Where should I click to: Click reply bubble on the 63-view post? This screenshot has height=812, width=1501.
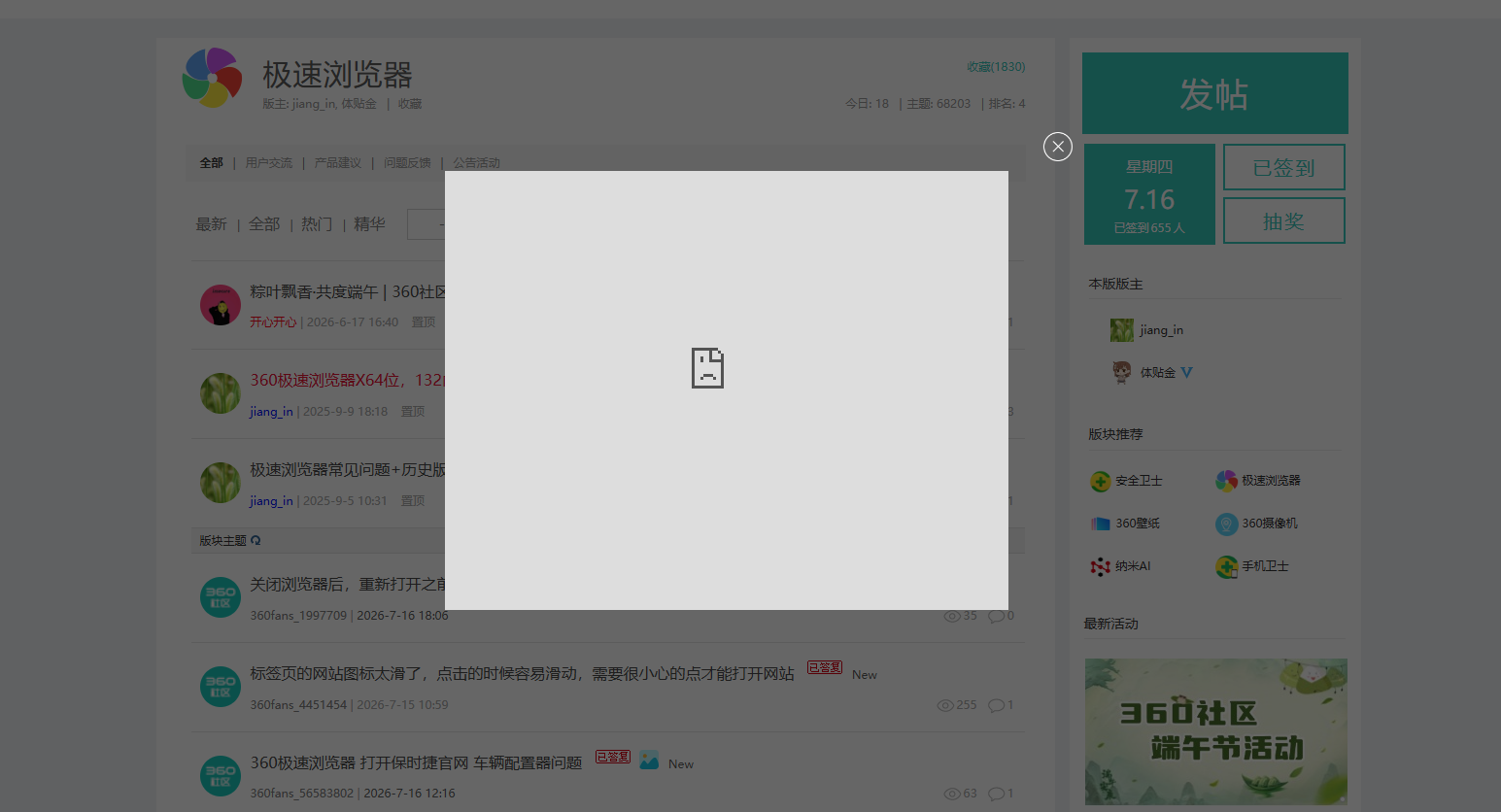[996, 794]
